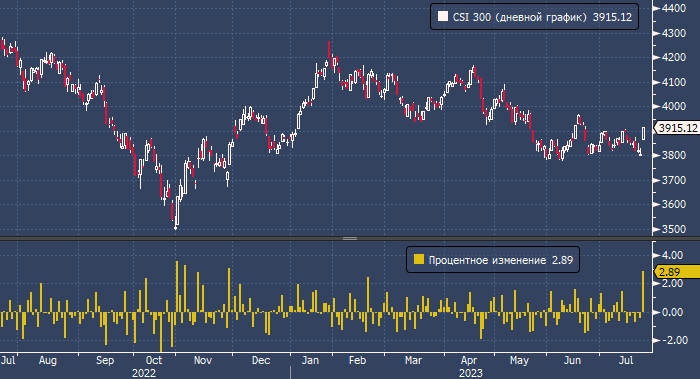
Task: Click the 3500 price axis label
Action: coord(674,229)
